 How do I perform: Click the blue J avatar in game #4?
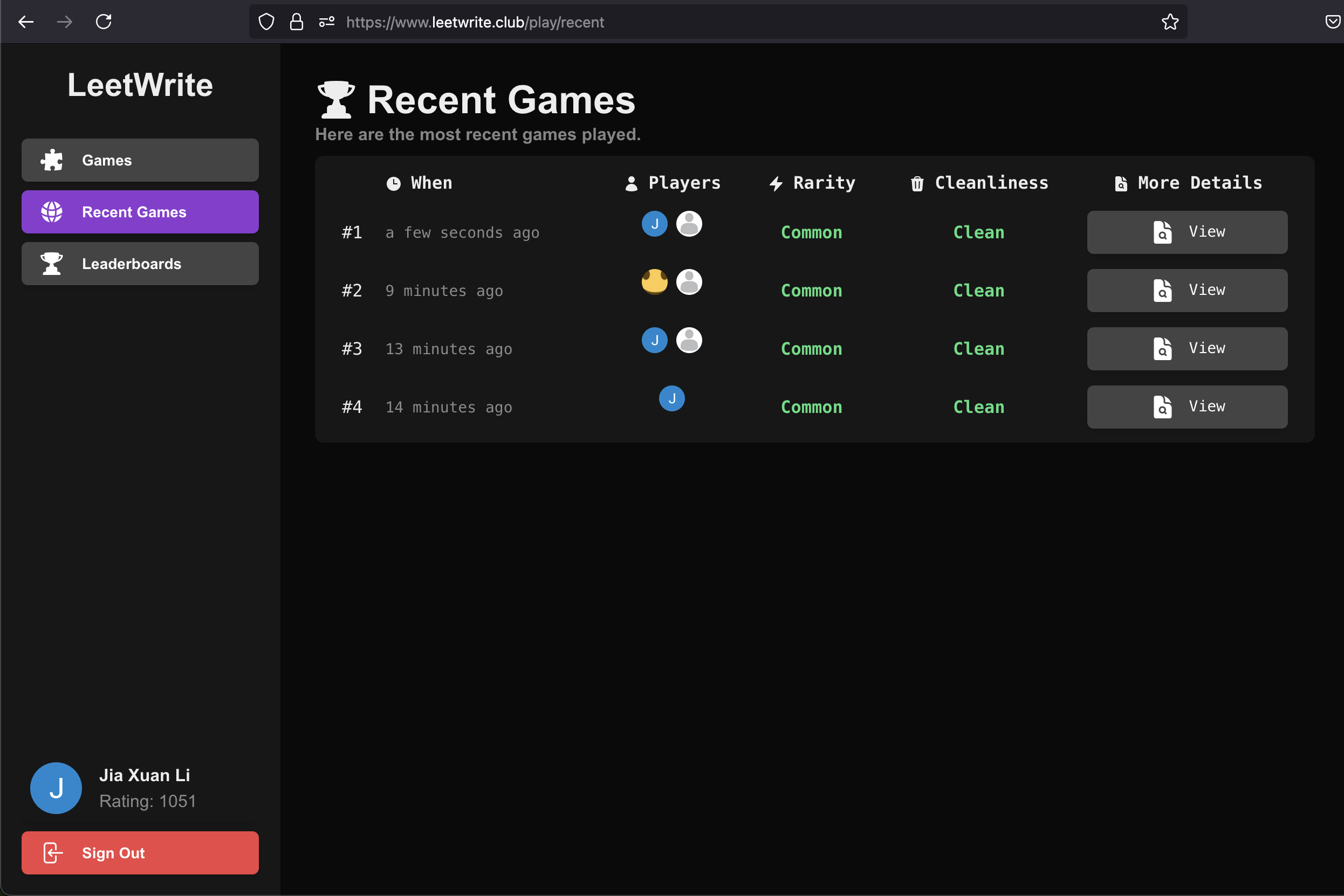pos(671,398)
